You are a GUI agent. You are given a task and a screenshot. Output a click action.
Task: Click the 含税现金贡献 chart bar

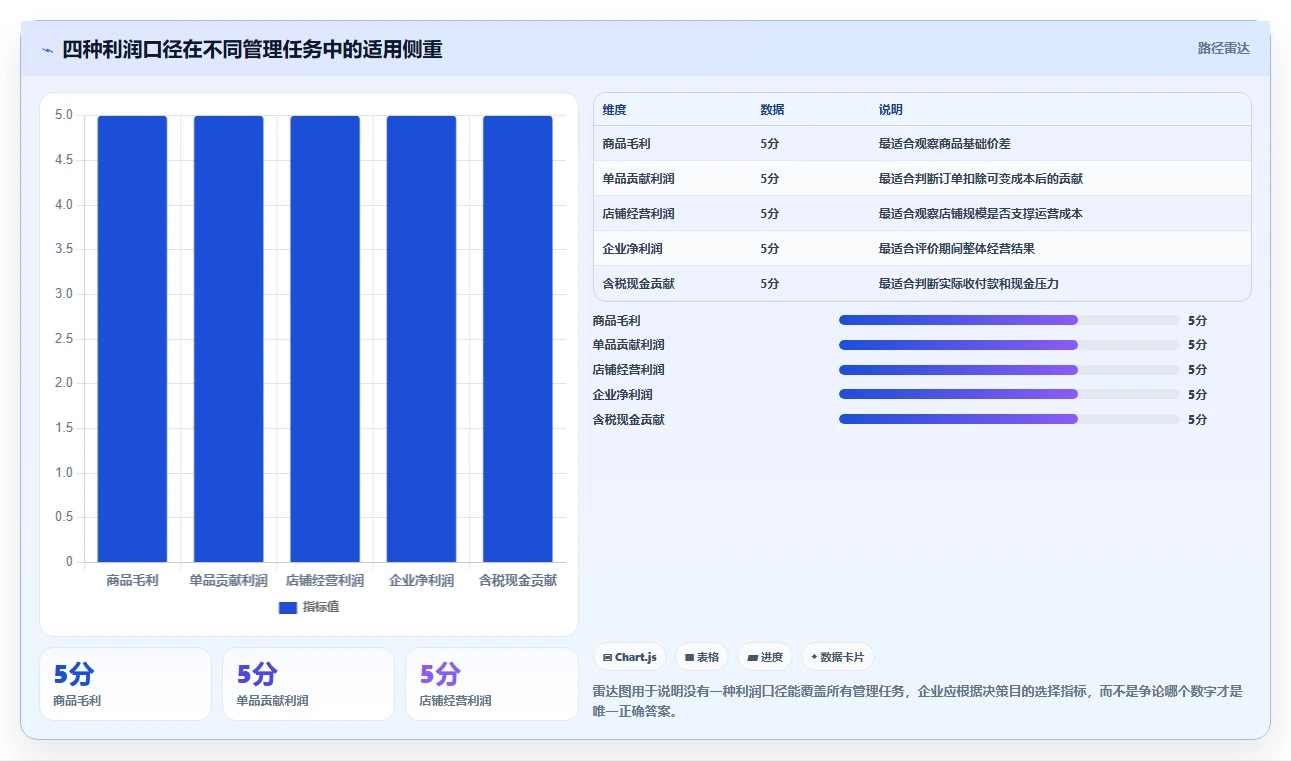tap(518, 339)
